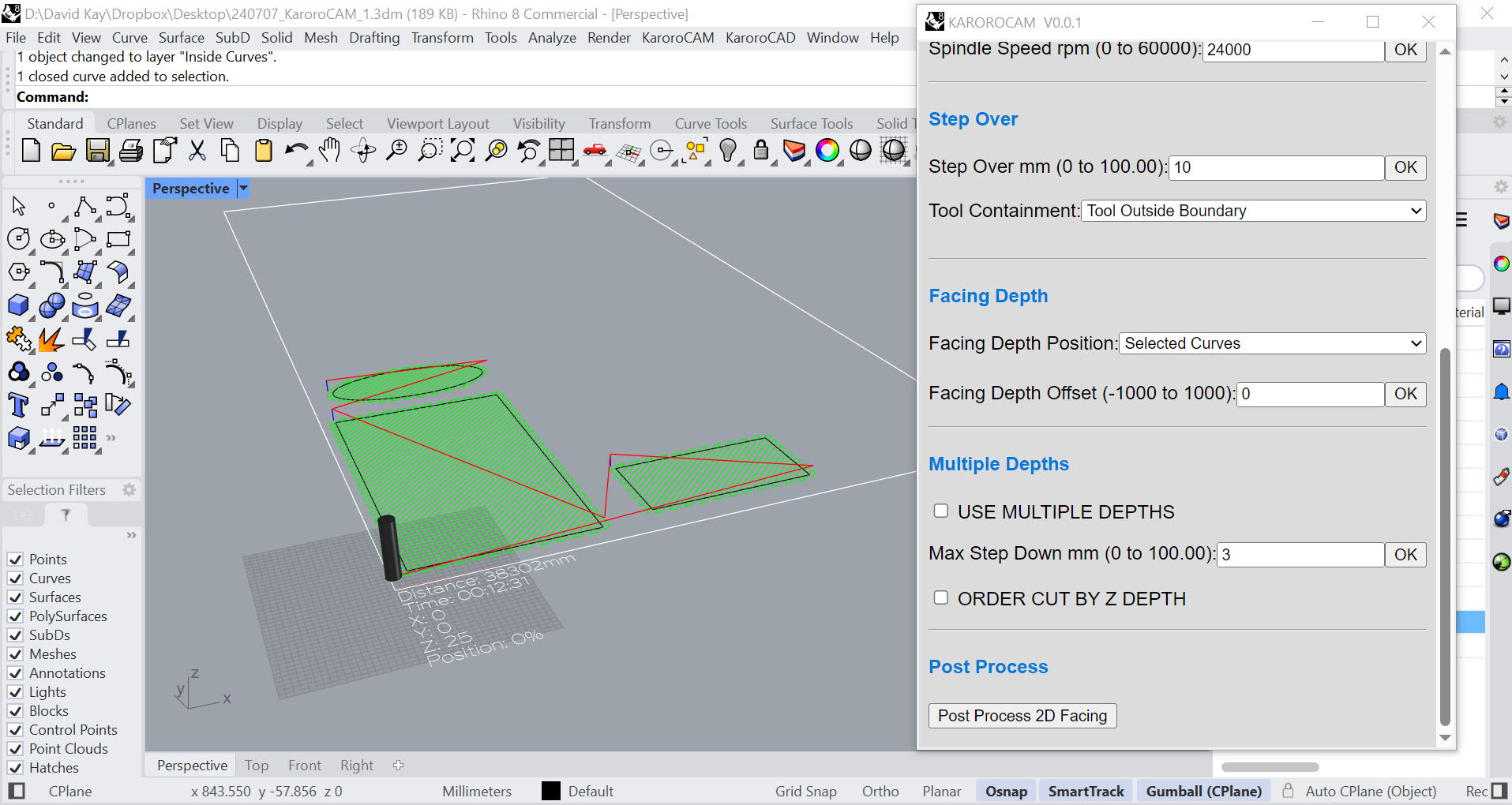
Task: Select the Text object tool
Action: [x=19, y=405]
